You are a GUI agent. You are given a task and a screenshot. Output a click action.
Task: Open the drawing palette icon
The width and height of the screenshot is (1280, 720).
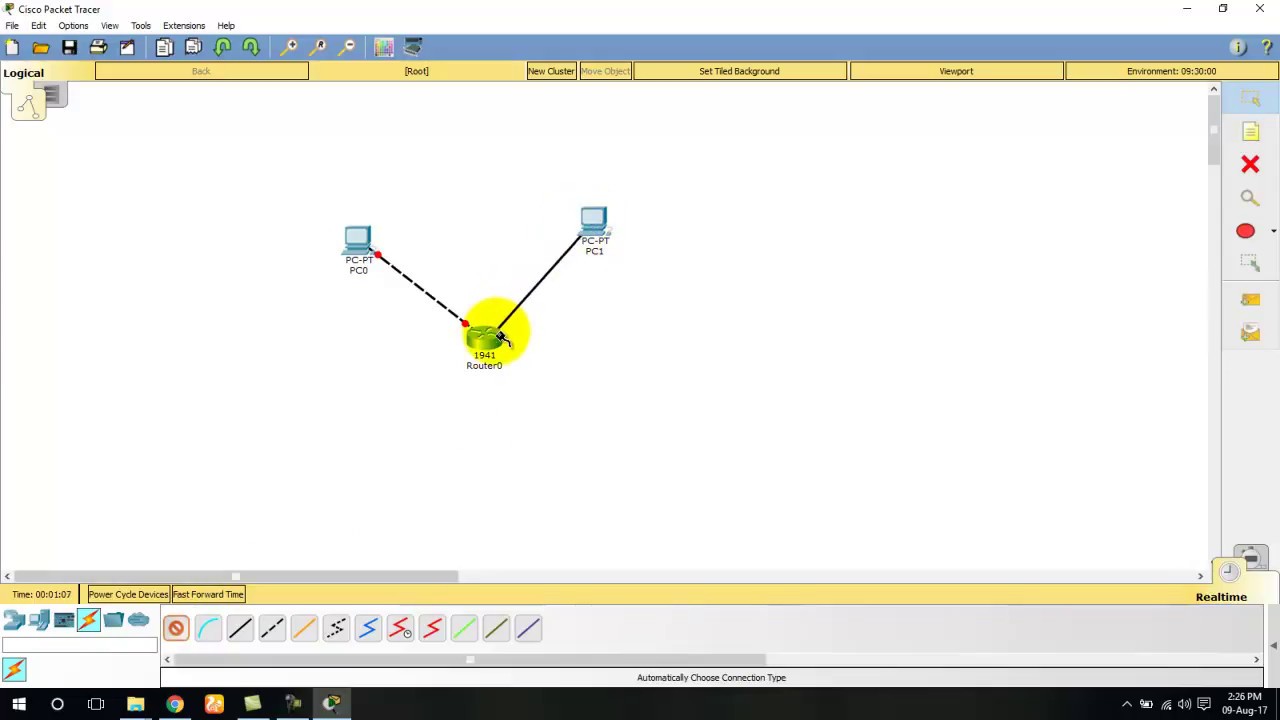tap(384, 47)
